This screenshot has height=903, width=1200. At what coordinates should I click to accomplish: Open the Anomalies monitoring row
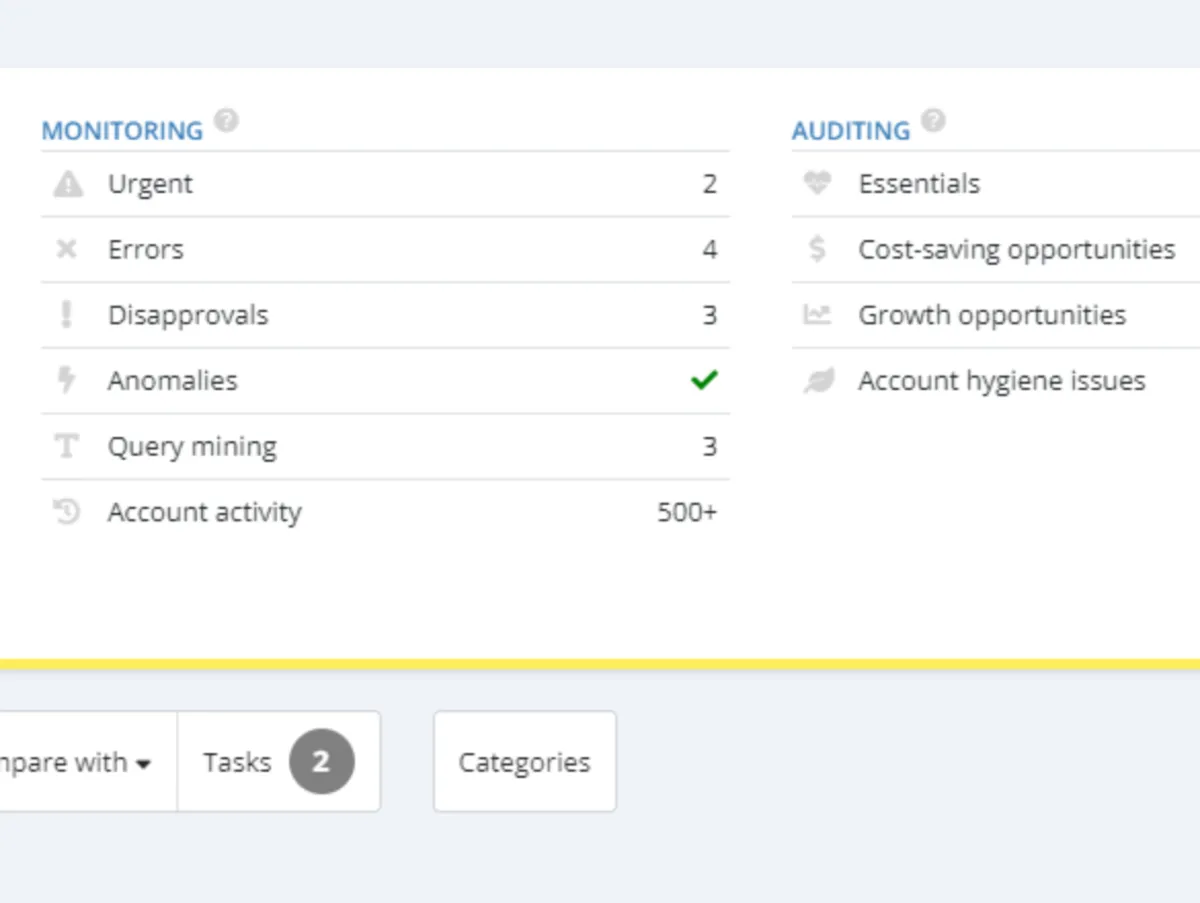point(385,381)
